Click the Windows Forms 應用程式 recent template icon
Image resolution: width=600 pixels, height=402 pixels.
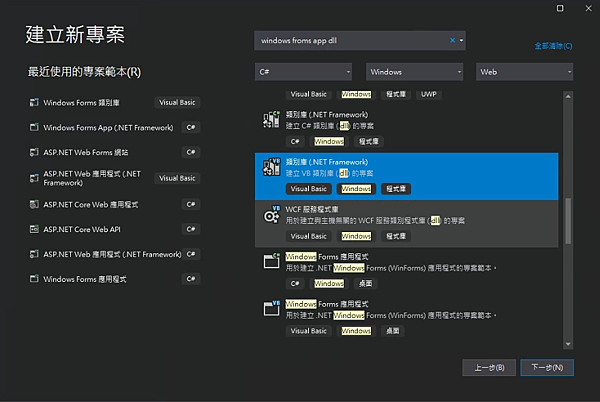[34, 279]
